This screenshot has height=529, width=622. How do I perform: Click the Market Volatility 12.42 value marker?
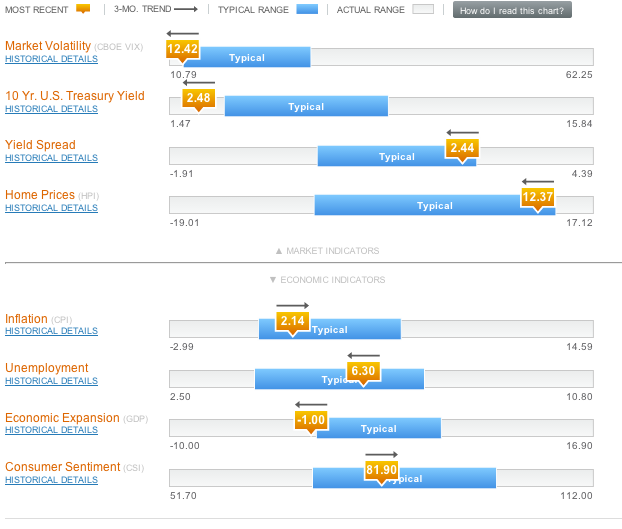tap(183, 49)
